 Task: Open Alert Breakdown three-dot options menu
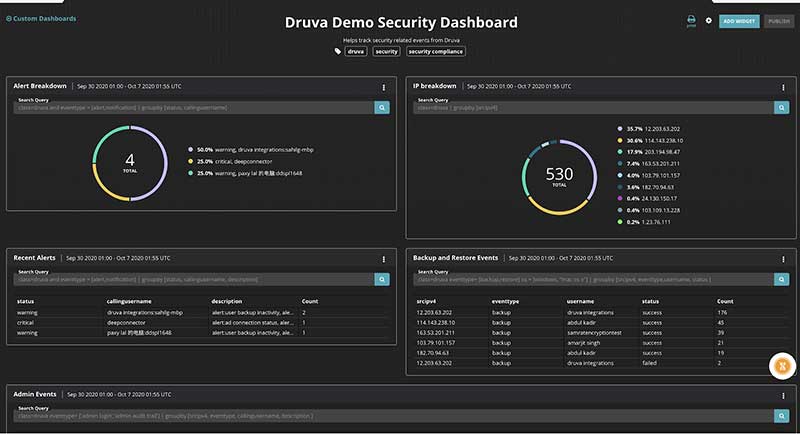(383, 87)
